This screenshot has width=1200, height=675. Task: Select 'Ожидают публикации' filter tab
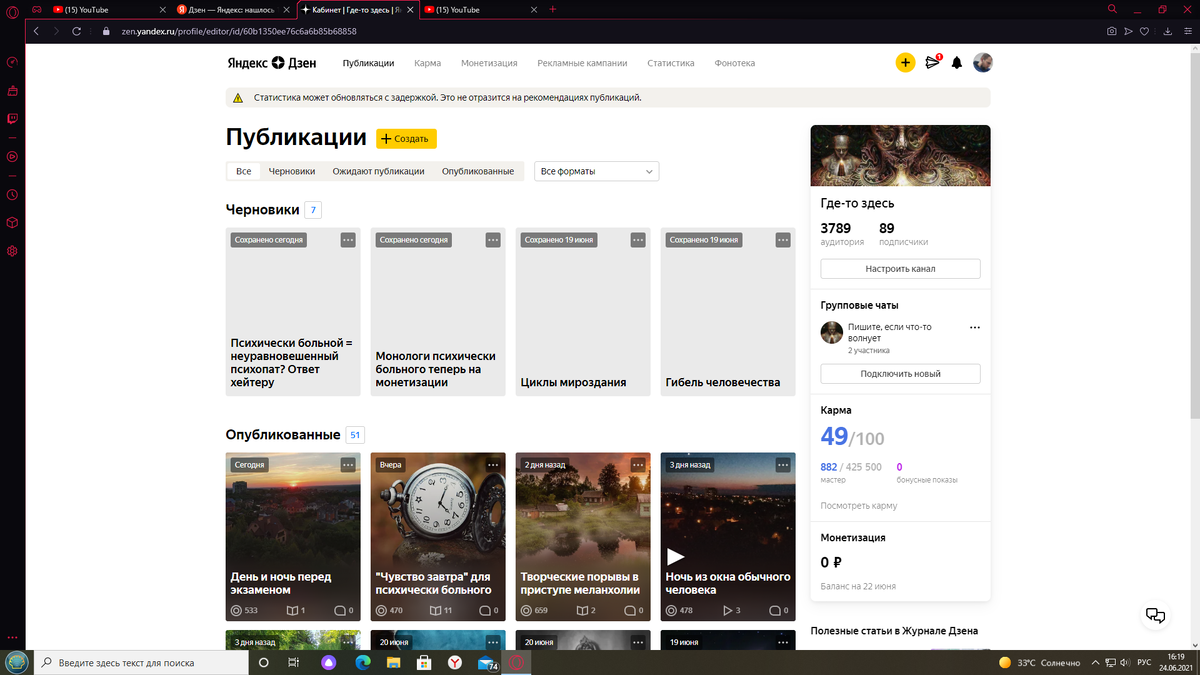[x=378, y=171]
